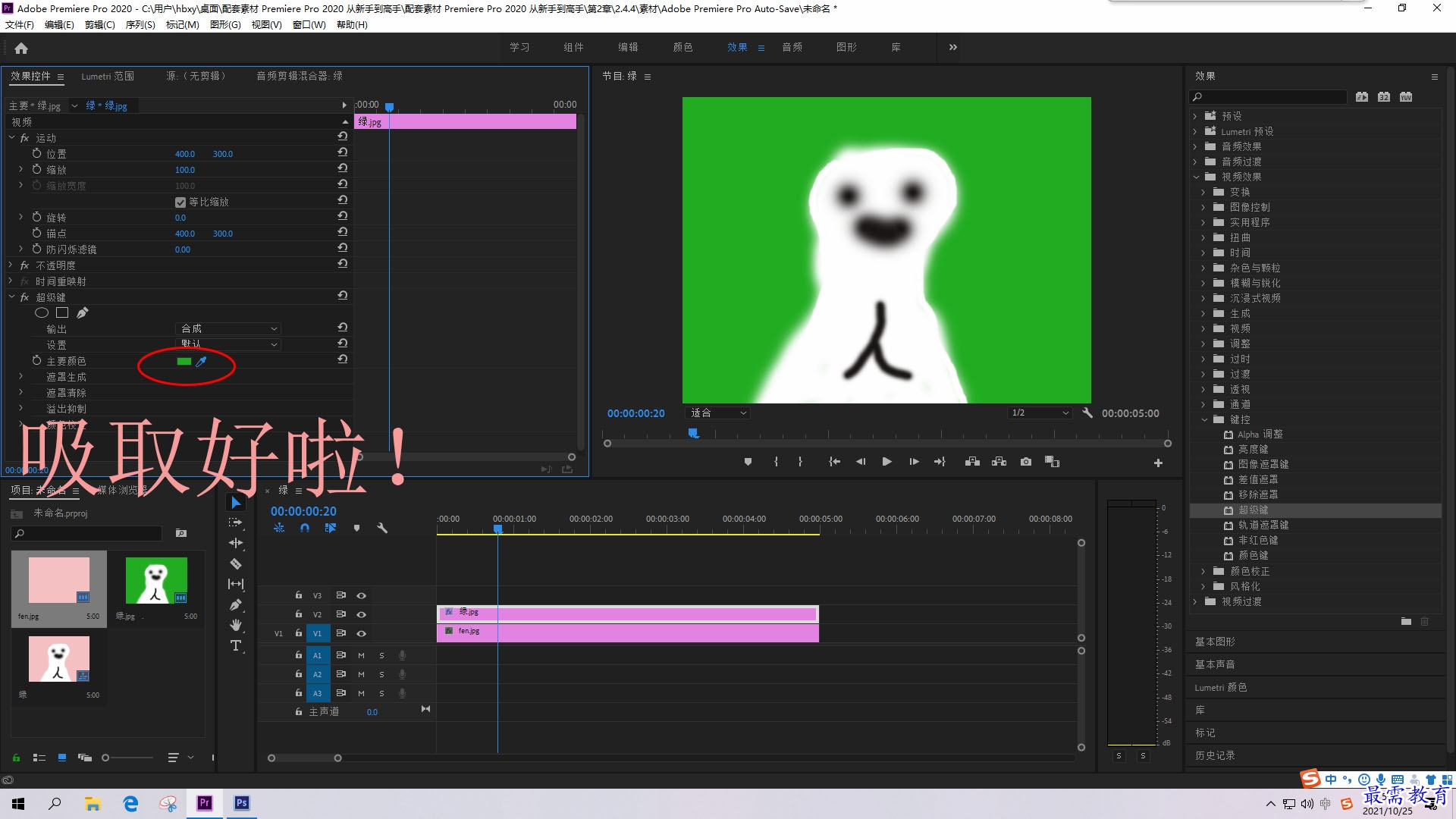
Task: Expand the 预设 presets folder
Action: click(x=1195, y=116)
